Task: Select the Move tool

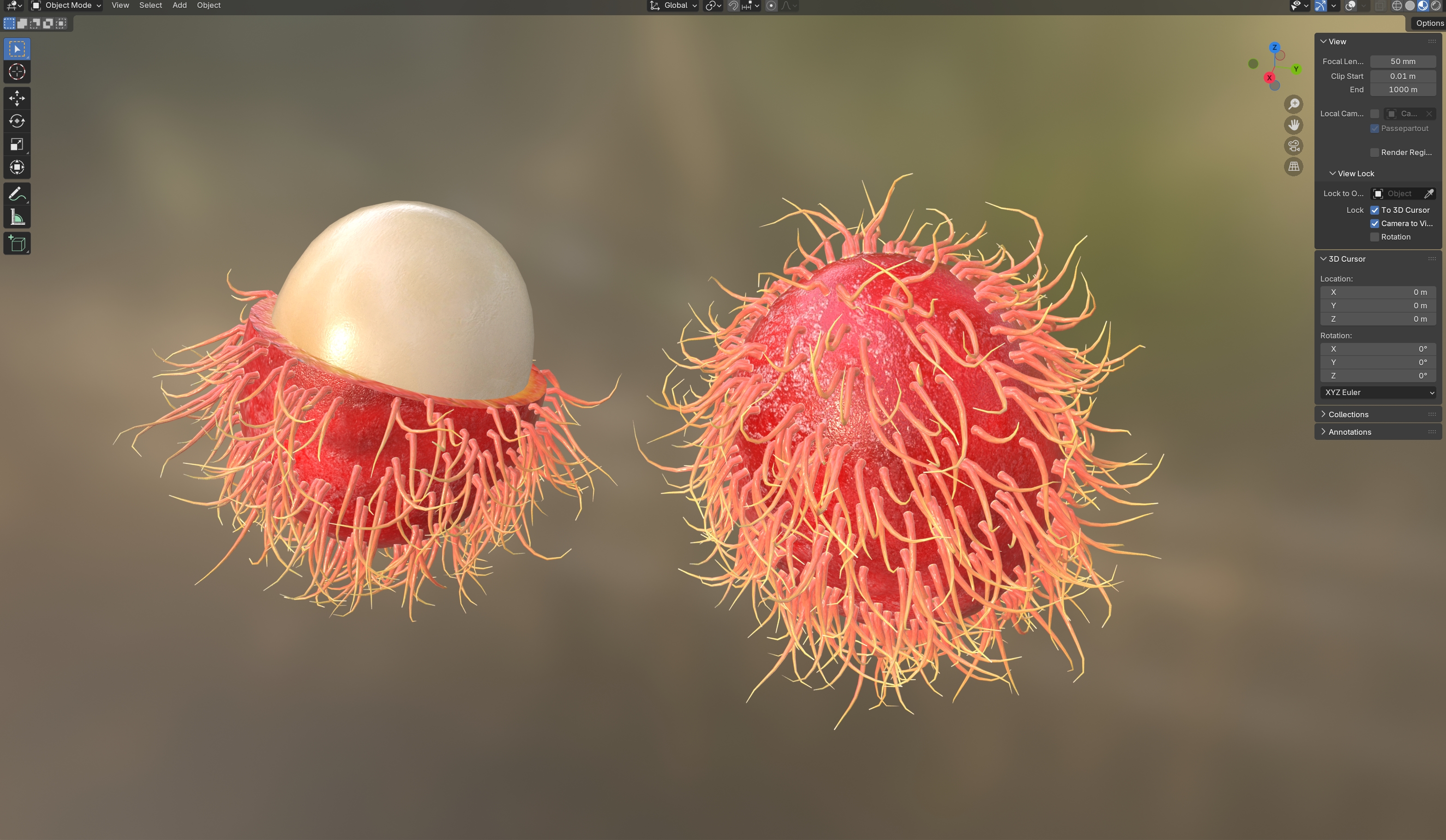Action: pyautogui.click(x=17, y=98)
